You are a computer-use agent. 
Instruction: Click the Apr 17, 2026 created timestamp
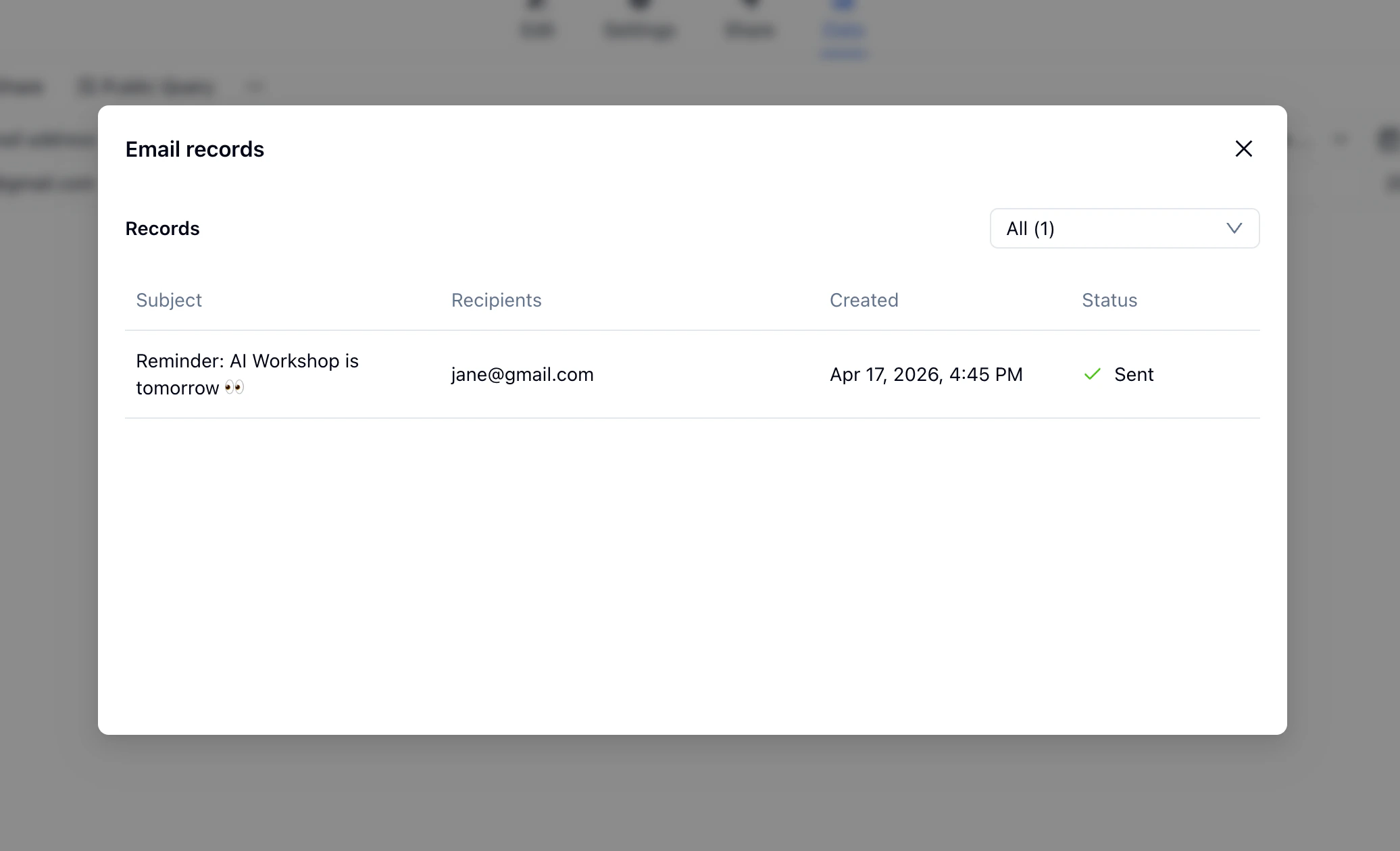coord(926,374)
